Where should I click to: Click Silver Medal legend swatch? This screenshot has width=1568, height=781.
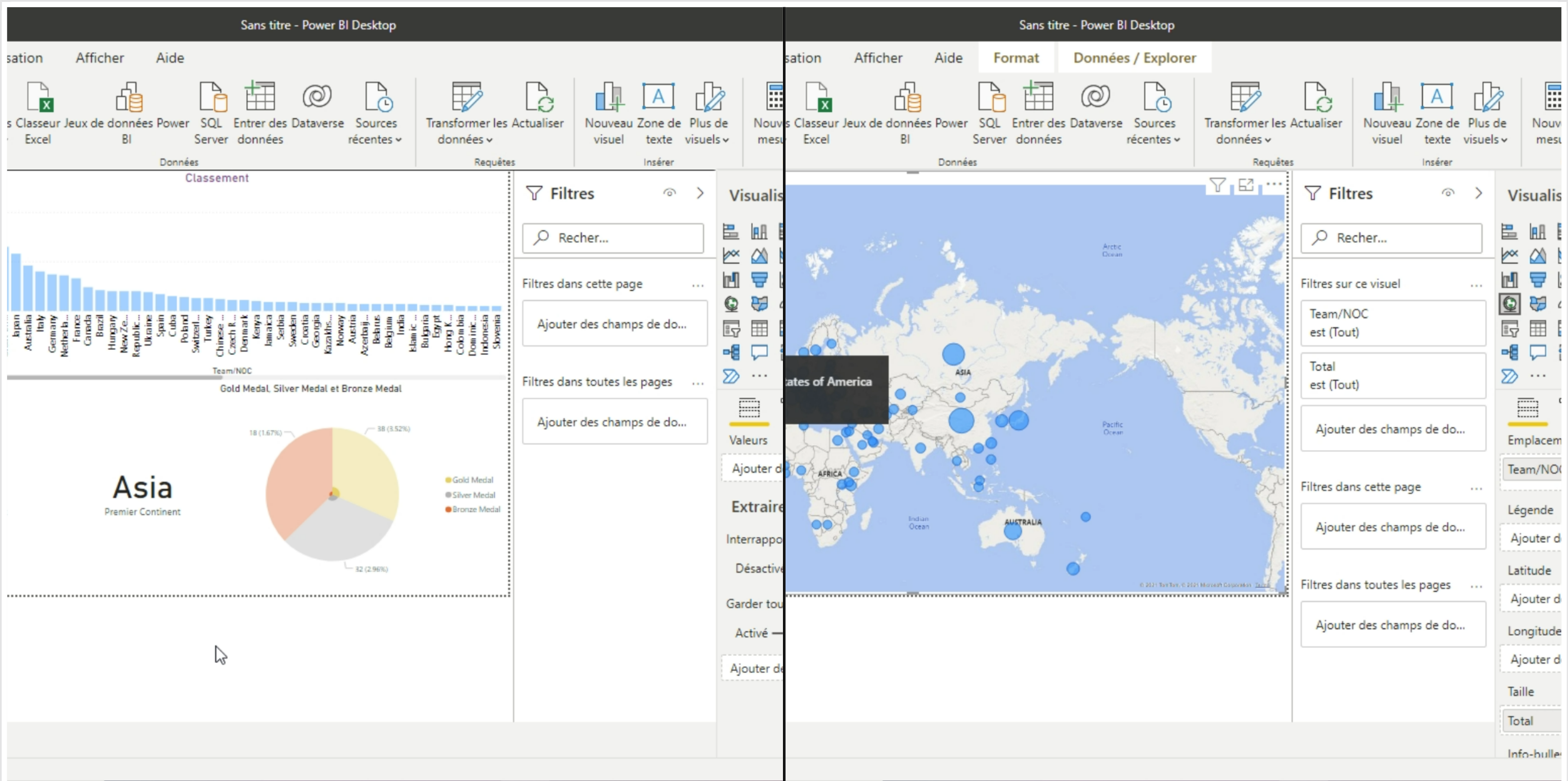448,495
